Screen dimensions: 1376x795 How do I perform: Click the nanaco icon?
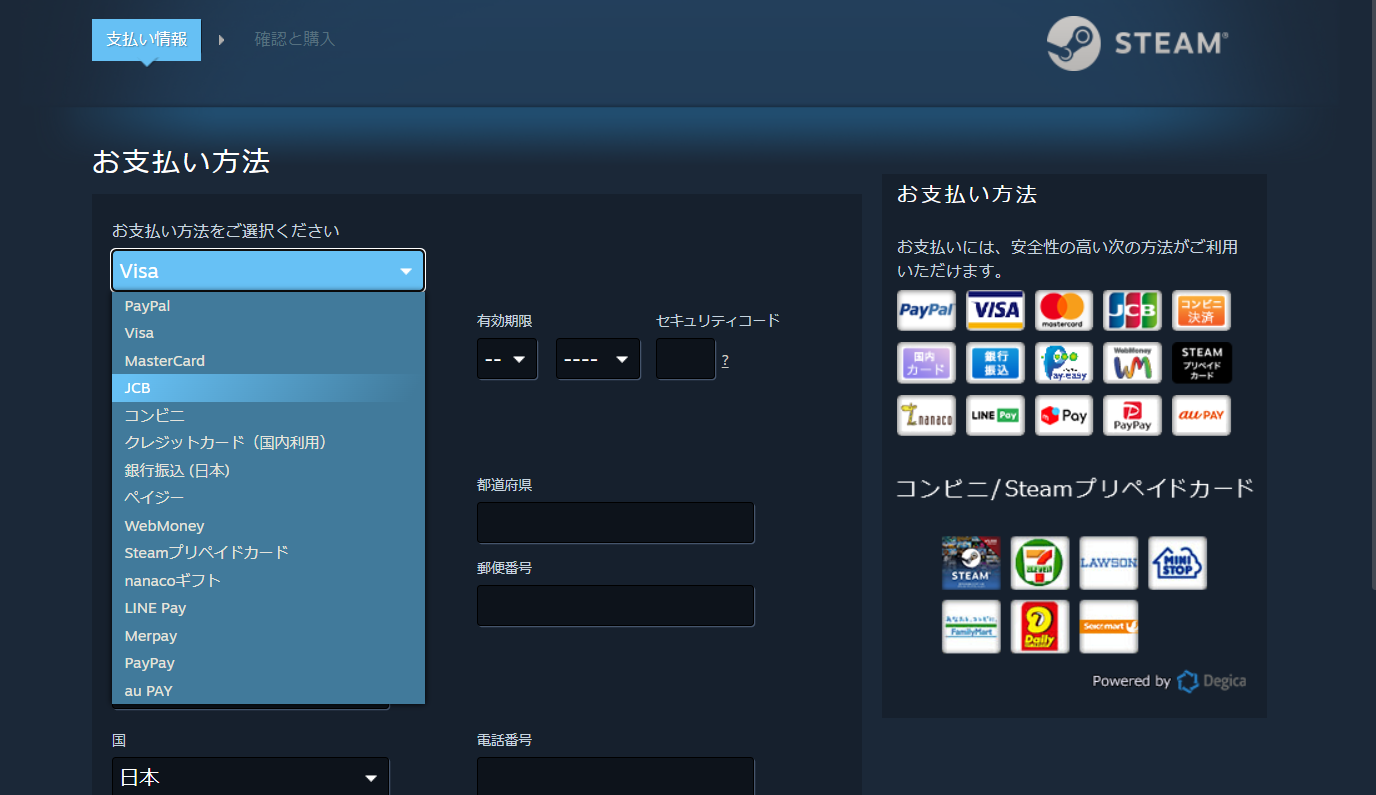[x=925, y=415]
